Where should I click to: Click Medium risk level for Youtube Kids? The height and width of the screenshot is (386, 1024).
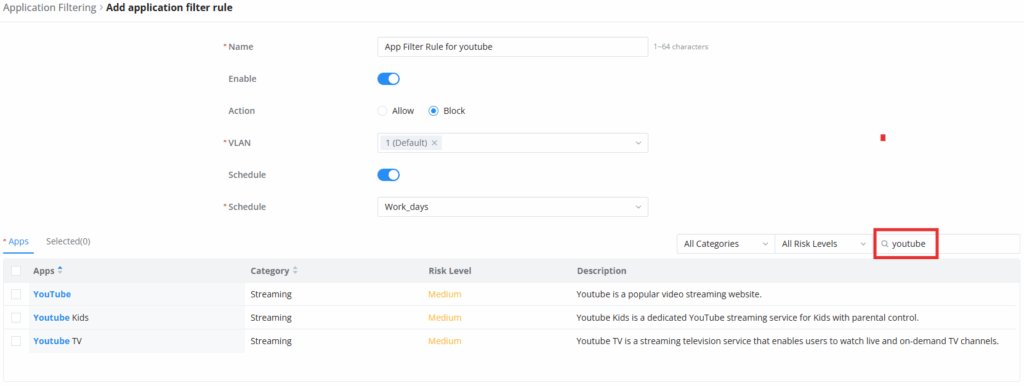coord(445,317)
